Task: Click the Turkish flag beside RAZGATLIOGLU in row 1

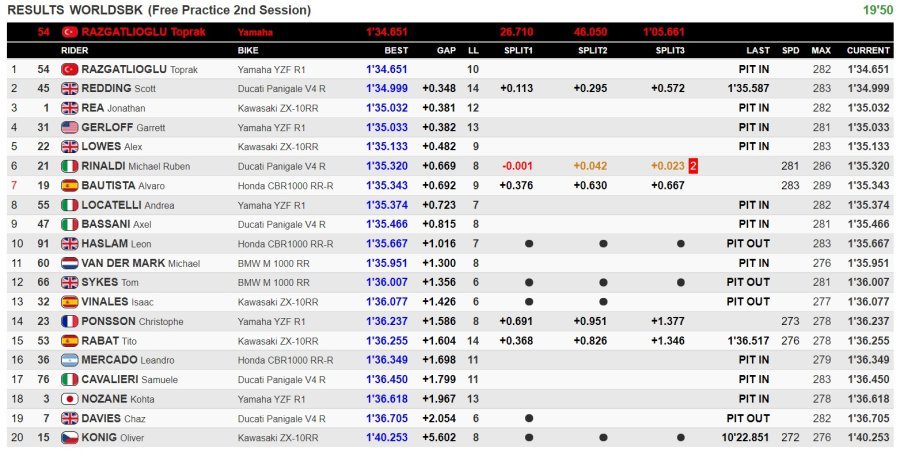Action: tap(69, 69)
